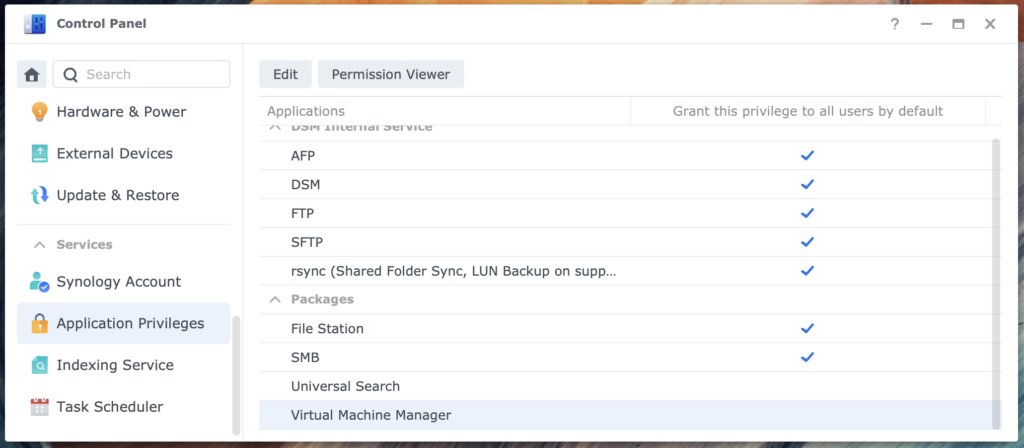
Task: Go to Control Panel home icon
Action: click(x=32, y=74)
